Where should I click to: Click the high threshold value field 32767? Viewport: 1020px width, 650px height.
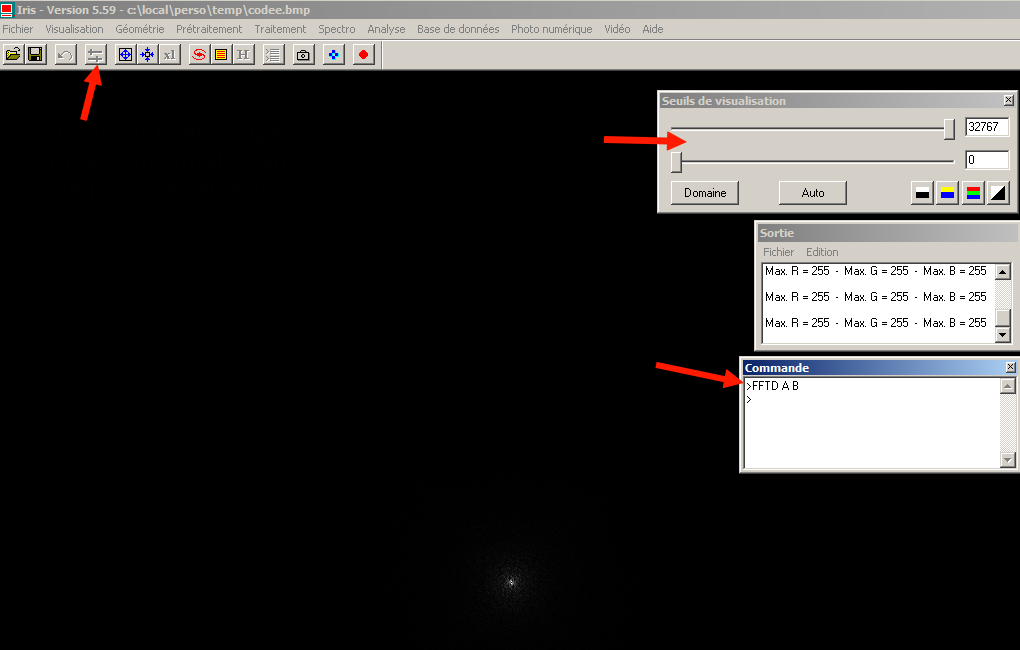coord(987,127)
